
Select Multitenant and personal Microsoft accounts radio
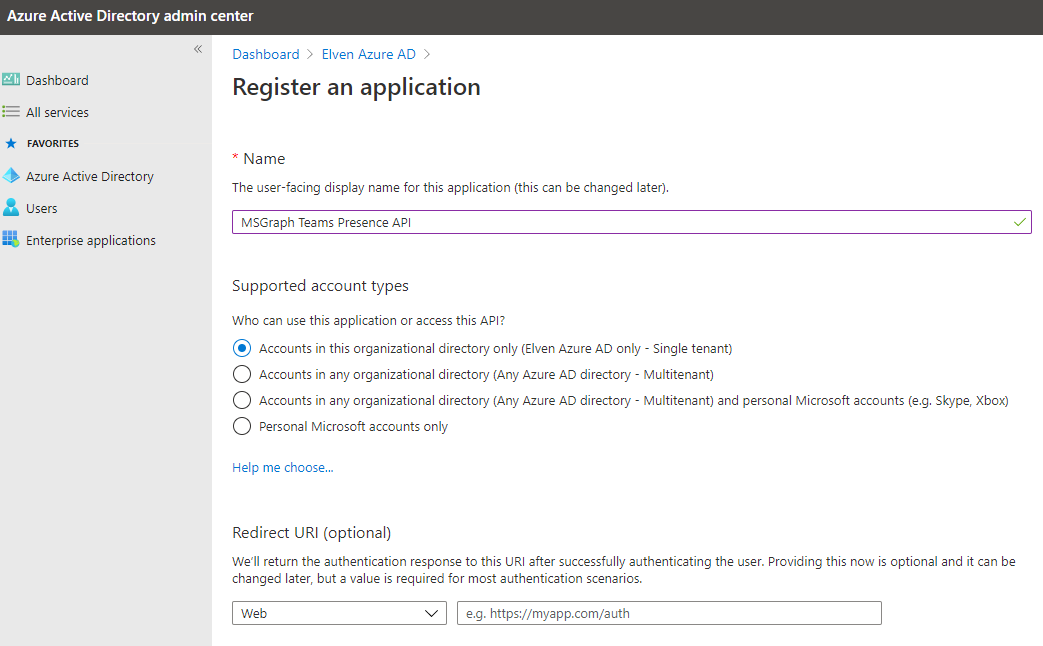point(242,400)
